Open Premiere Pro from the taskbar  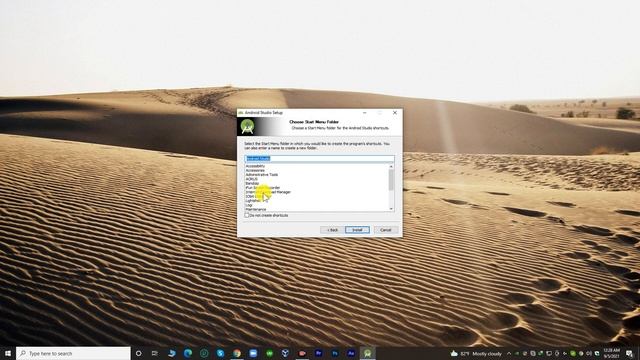click(318, 353)
